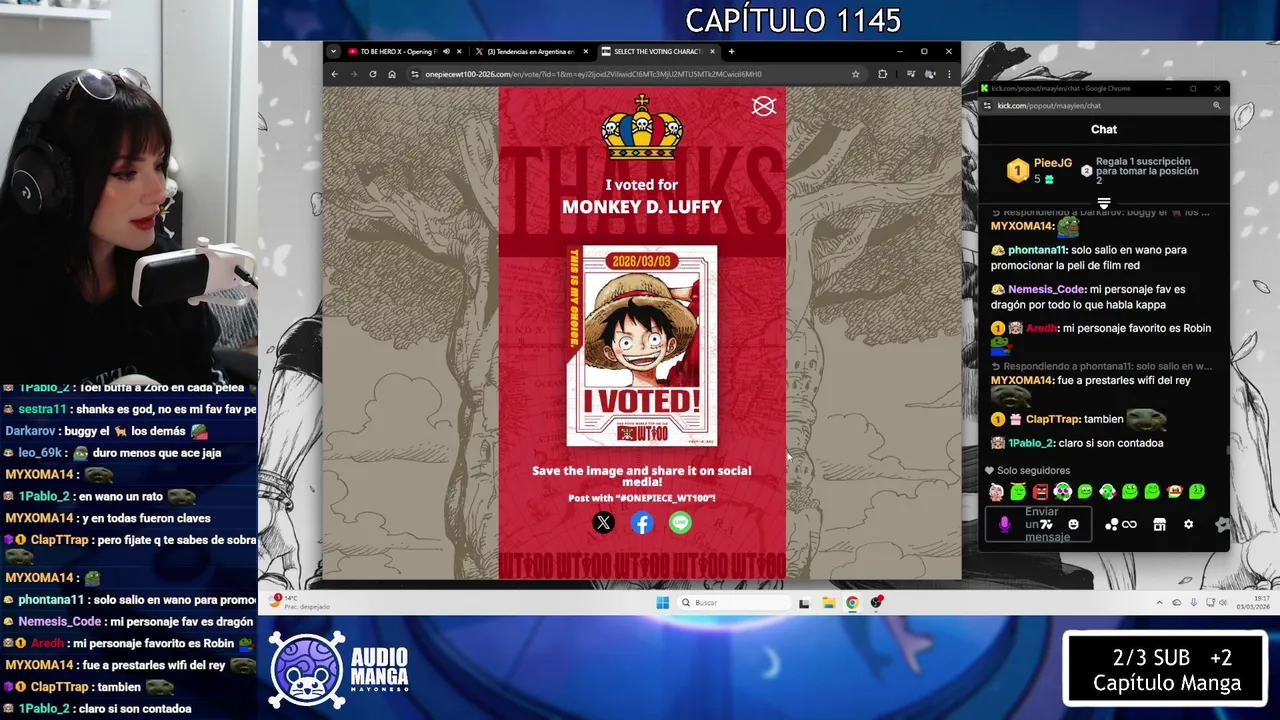Open the 7TV emote icon in chat input
1280x720 pixels.
(x=1047, y=524)
